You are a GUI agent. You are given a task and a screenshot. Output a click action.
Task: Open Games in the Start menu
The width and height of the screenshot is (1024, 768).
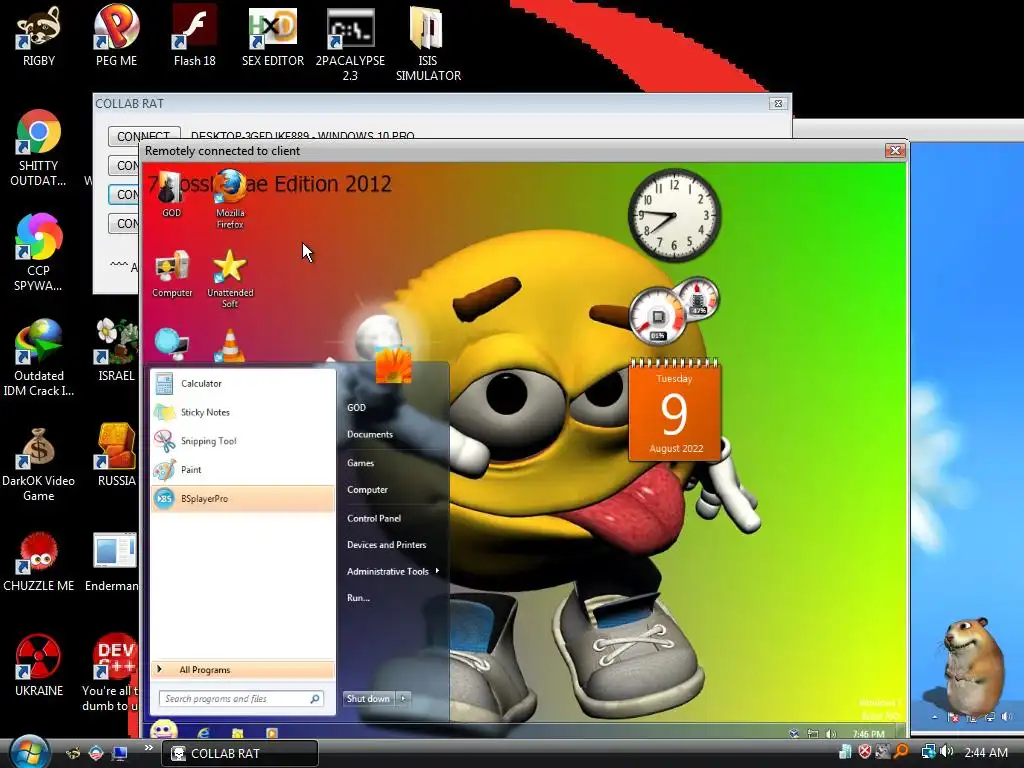click(360, 462)
